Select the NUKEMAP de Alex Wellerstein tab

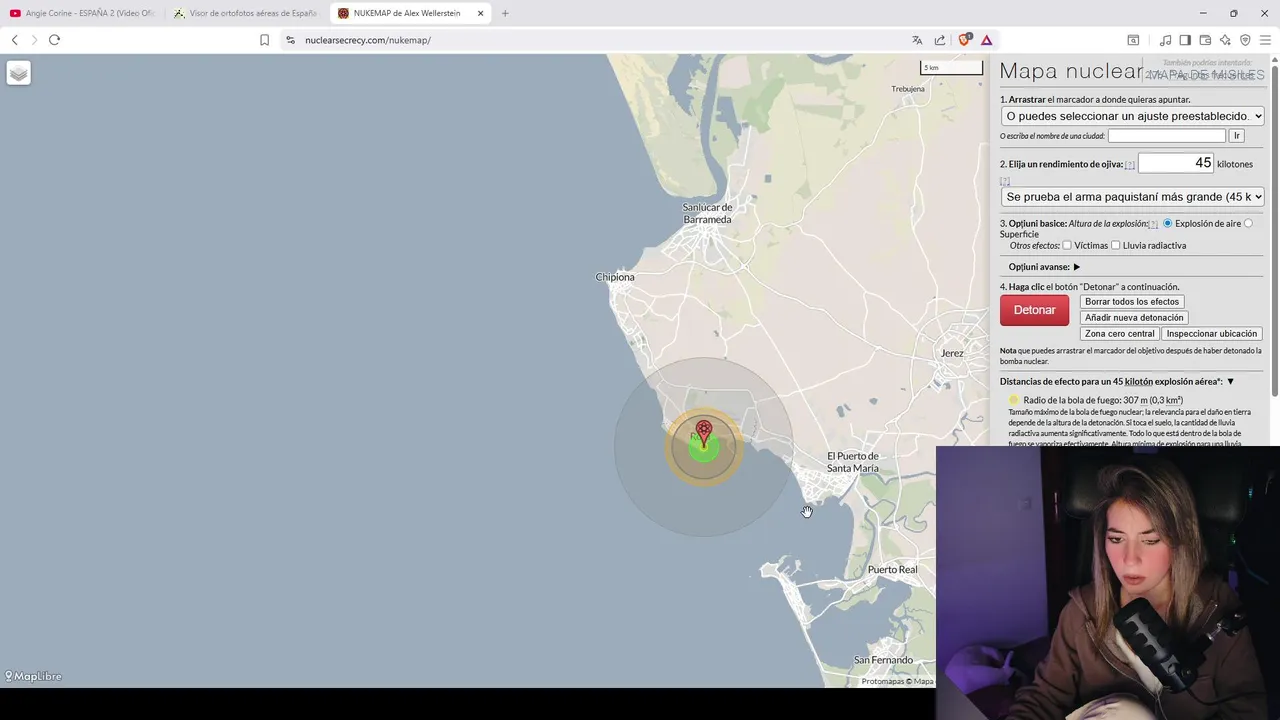point(410,13)
